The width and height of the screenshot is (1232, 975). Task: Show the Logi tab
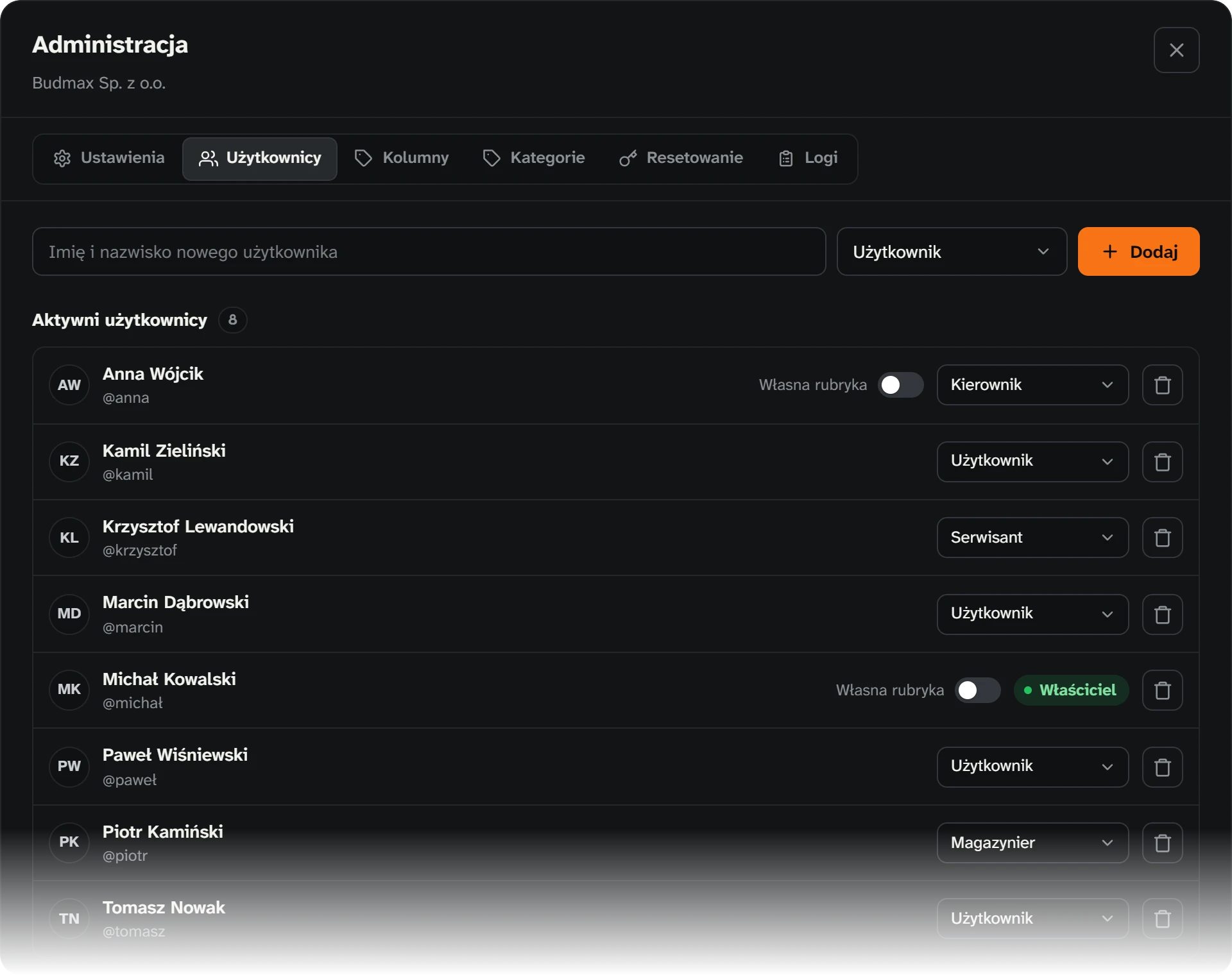[808, 158]
